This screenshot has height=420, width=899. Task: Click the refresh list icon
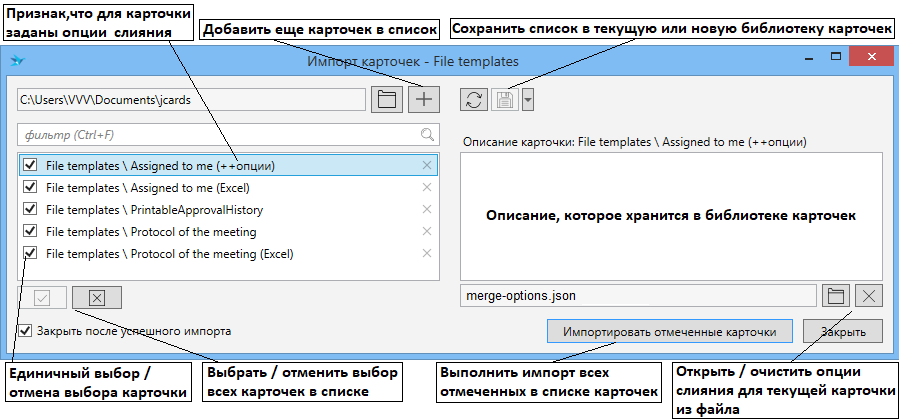coord(475,99)
